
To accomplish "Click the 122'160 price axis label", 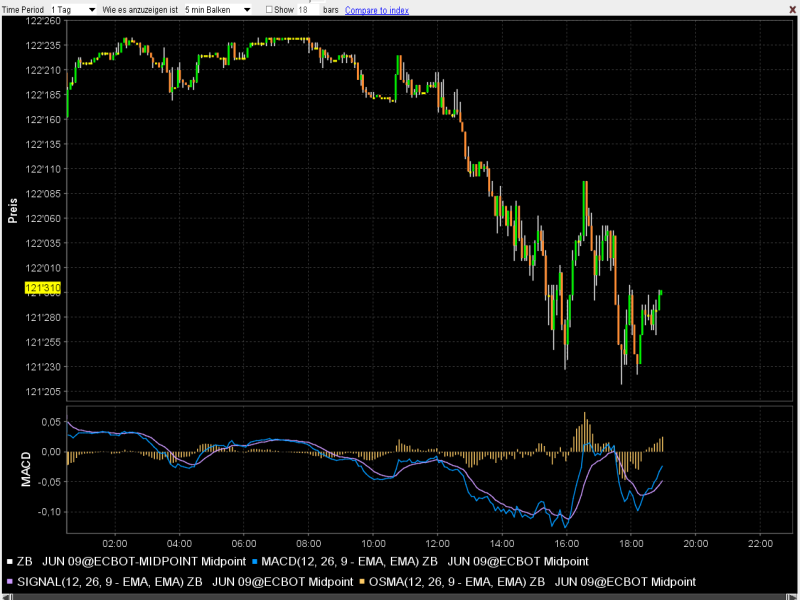I will [43, 120].
